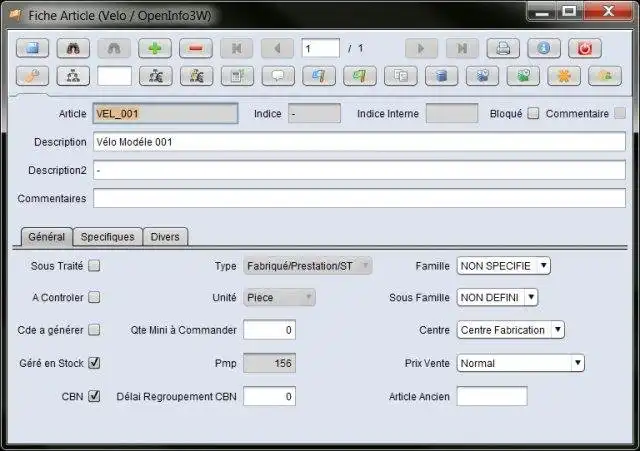
Task: Delete the record with the red minus button
Action: click(x=196, y=48)
